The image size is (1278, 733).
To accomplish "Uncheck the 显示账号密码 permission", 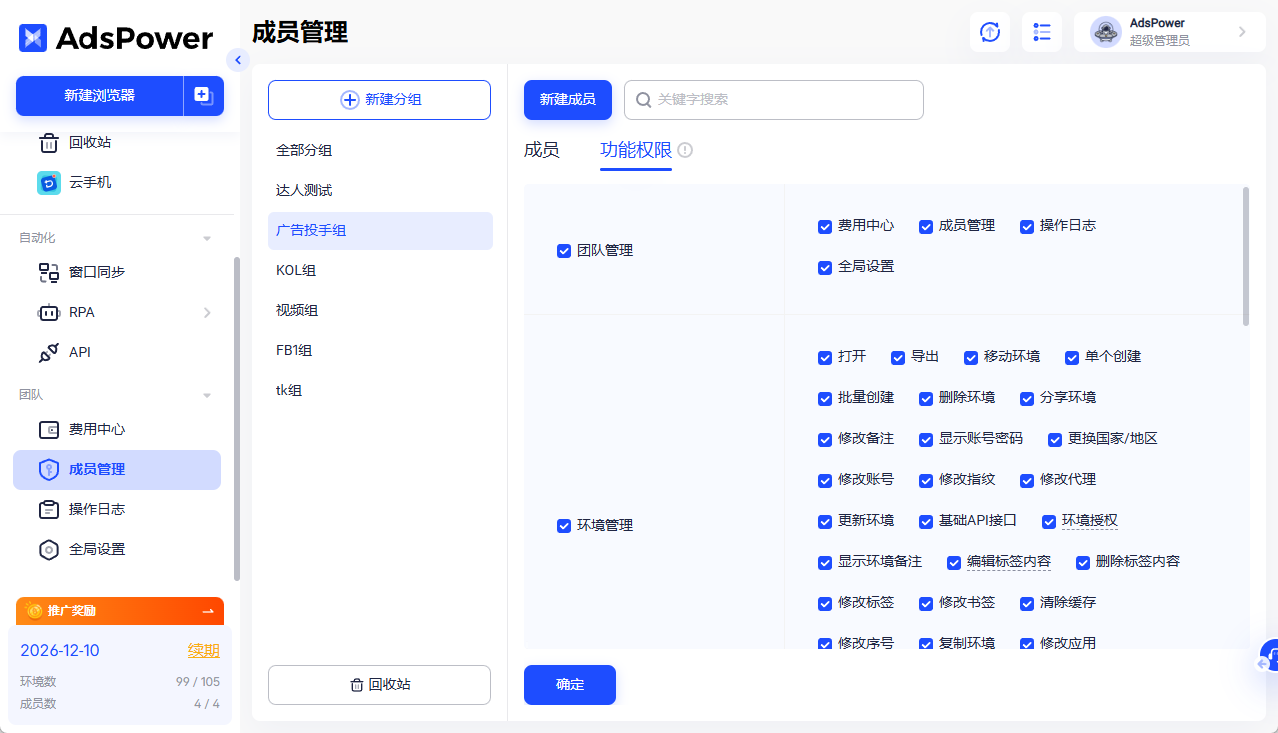I will point(926,439).
